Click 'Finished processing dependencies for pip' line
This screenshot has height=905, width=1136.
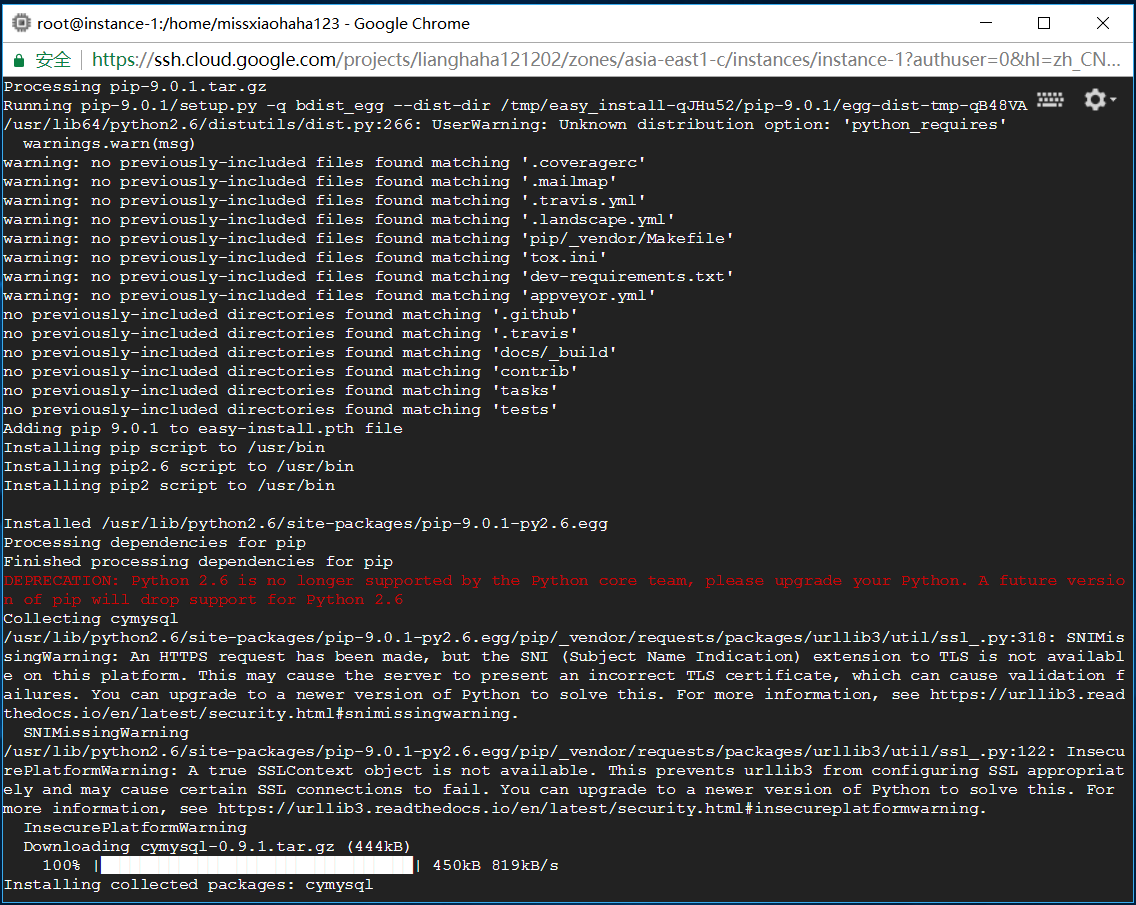(x=199, y=562)
